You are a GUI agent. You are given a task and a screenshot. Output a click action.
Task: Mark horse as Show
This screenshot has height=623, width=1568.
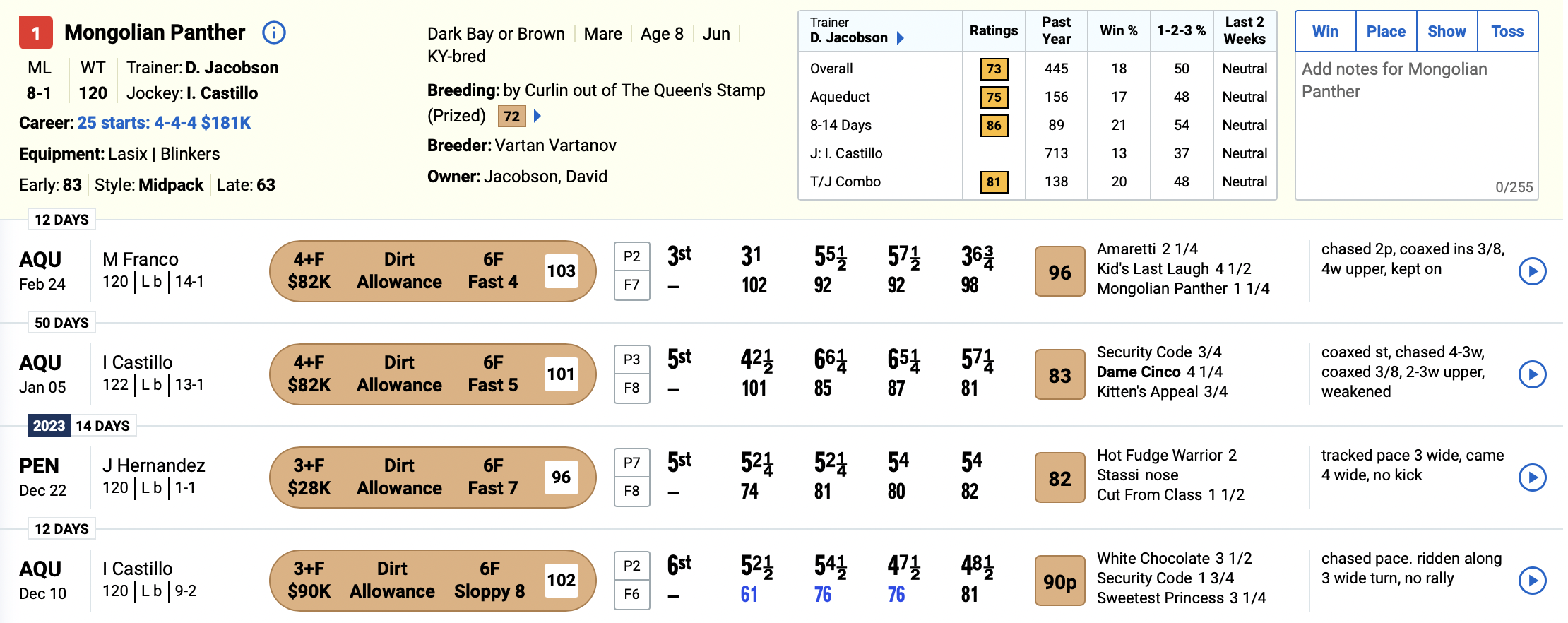click(x=1447, y=31)
